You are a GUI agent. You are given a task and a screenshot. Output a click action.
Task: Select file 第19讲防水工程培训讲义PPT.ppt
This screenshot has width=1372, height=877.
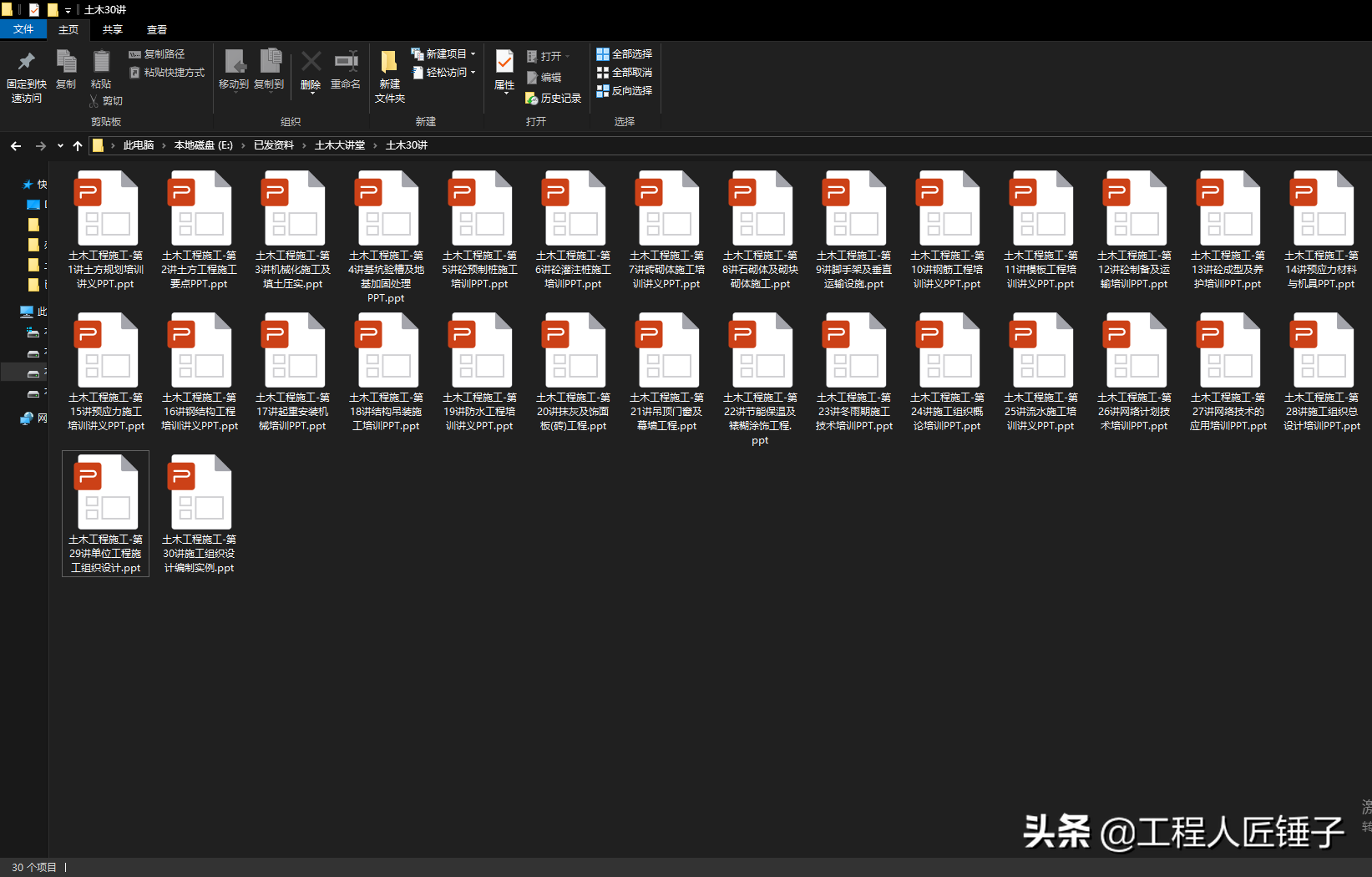pyautogui.click(x=480, y=373)
